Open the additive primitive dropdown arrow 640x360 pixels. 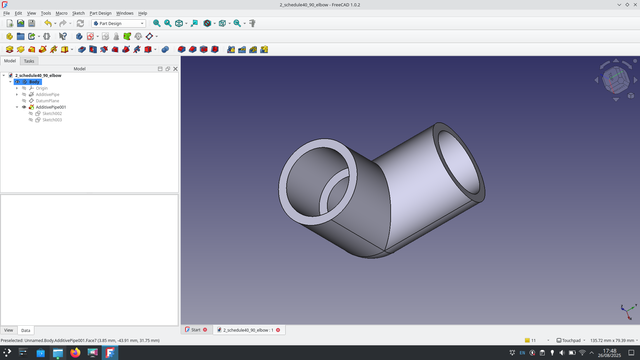point(72,49)
